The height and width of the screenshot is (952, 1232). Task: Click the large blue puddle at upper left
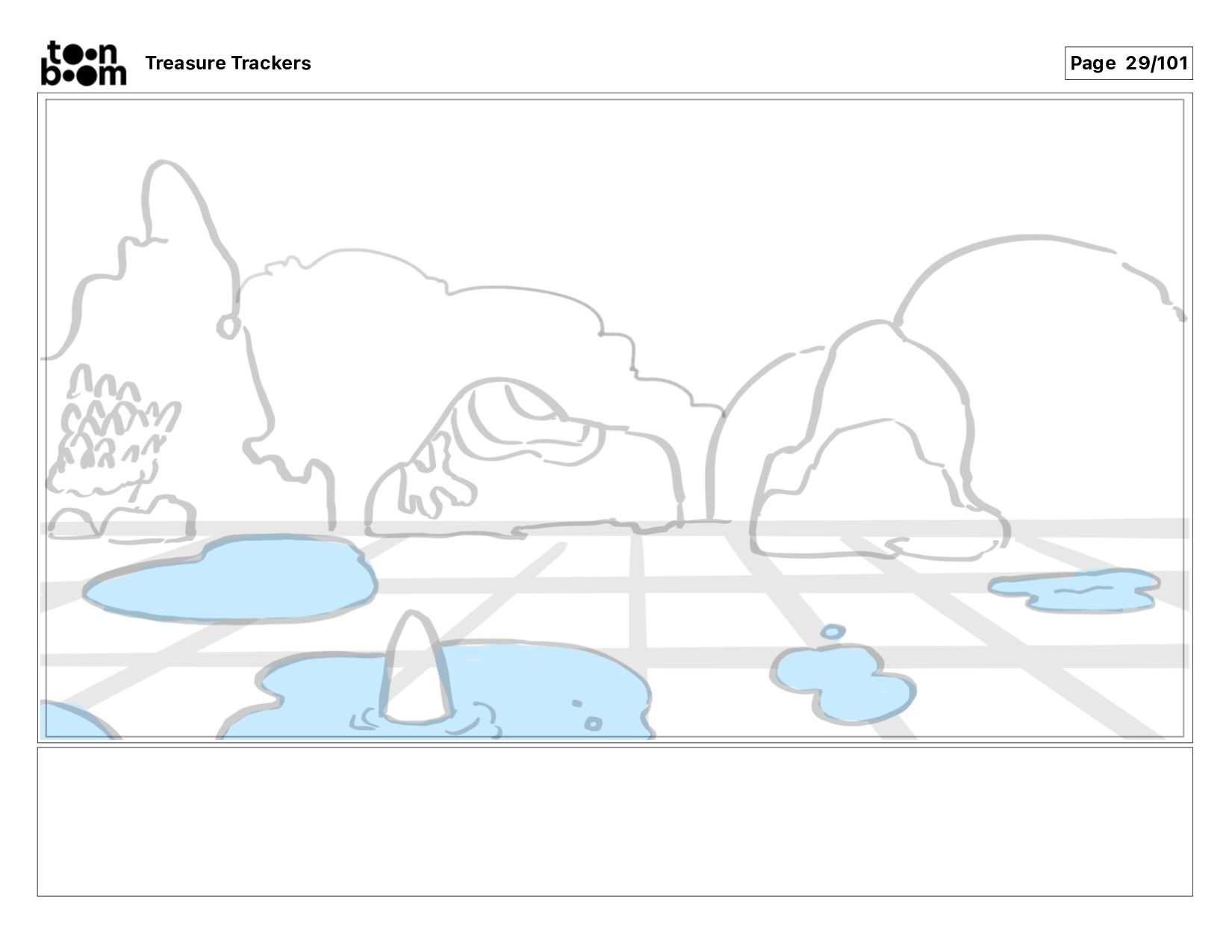(x=230, y=579)
